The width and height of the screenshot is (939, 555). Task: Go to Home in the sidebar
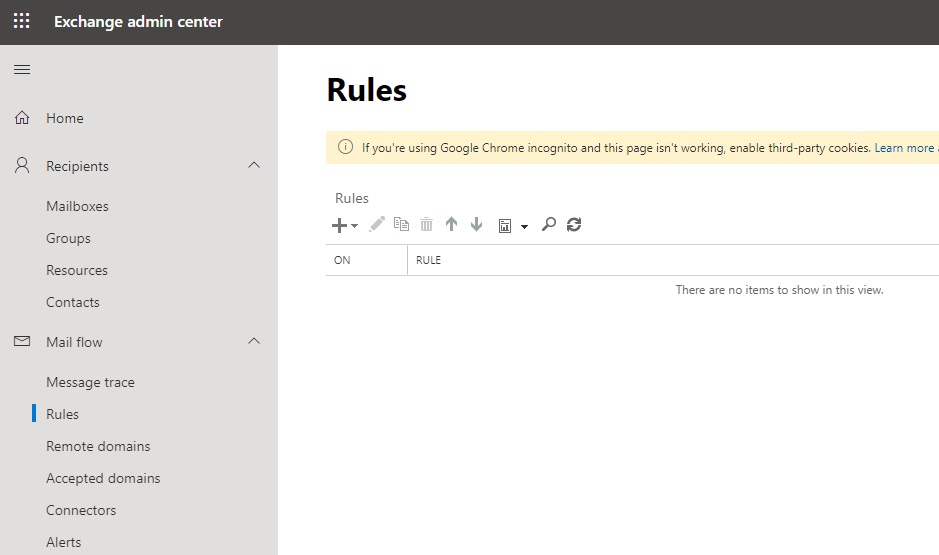(x=64, y=118)
